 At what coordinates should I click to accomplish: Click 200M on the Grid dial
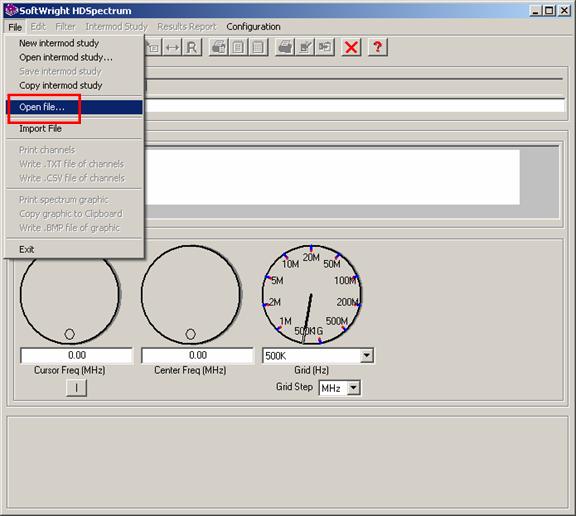(x=347, y=302)
